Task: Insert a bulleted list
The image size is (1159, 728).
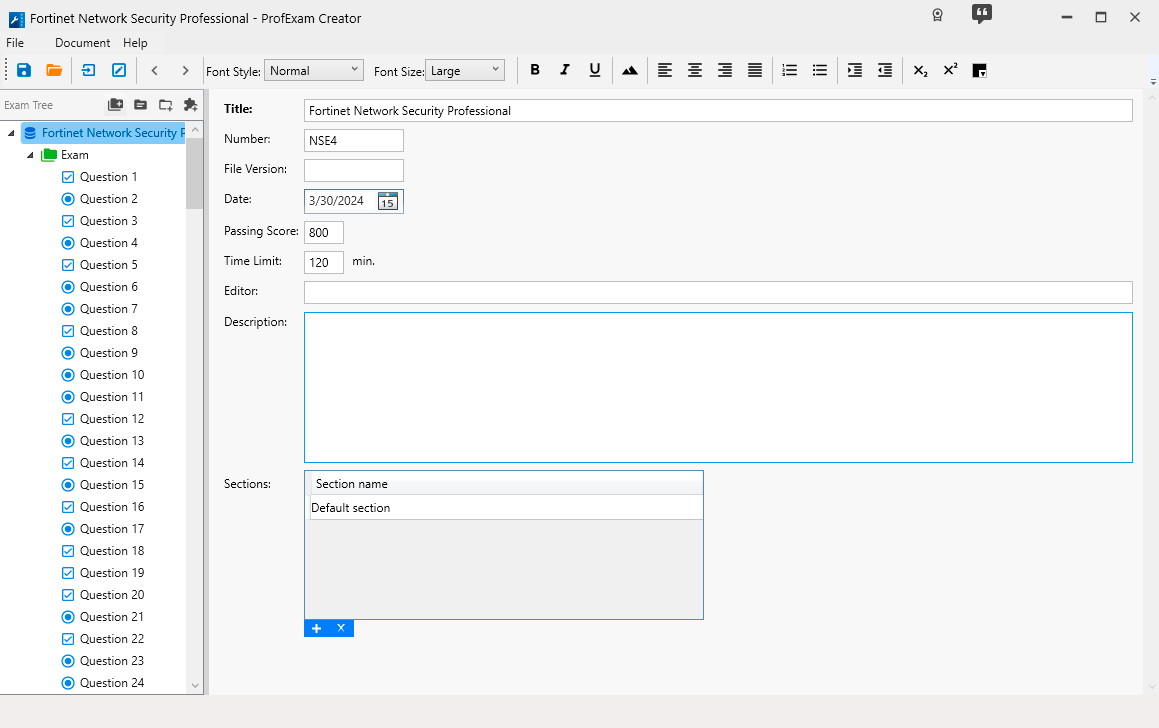Action: pyautogui.click(x=820, y=70)
